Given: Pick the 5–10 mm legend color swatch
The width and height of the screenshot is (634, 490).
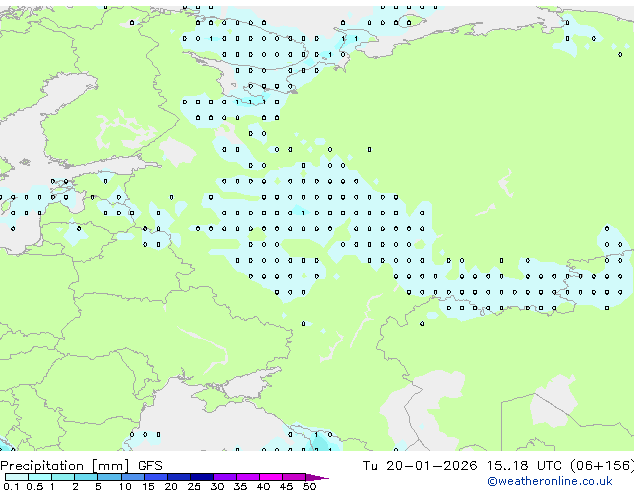Looking at the screenshot, I should [109, 477].
